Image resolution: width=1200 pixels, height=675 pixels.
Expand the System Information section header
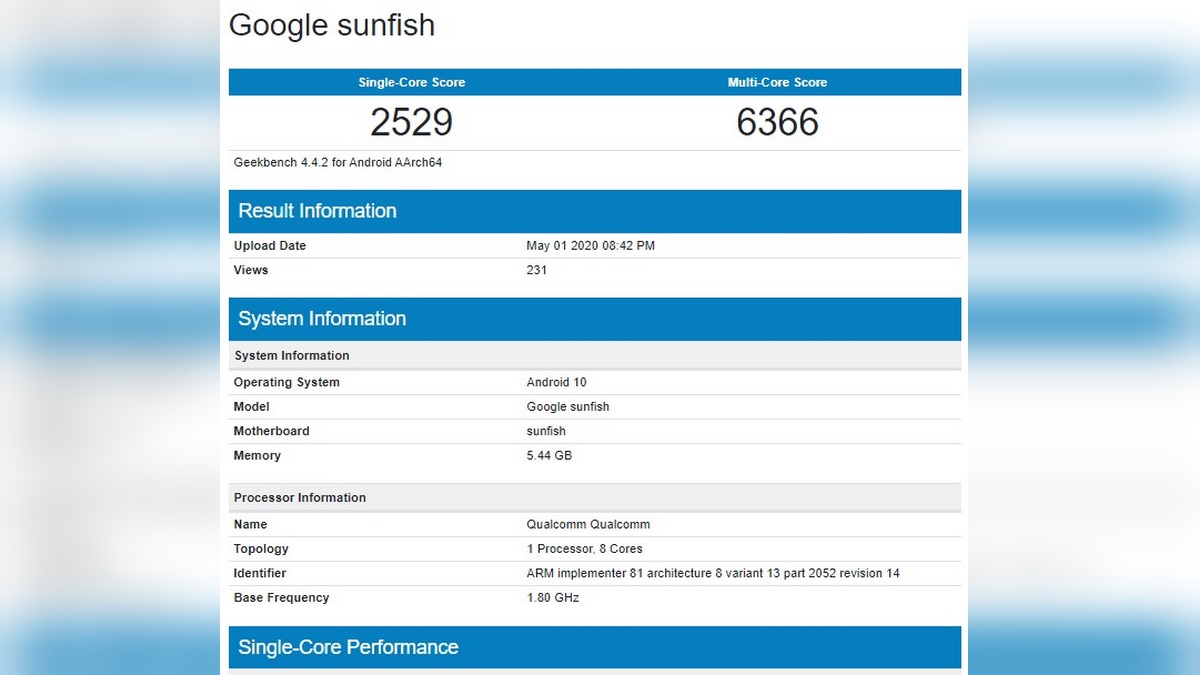tap(321, 318)
